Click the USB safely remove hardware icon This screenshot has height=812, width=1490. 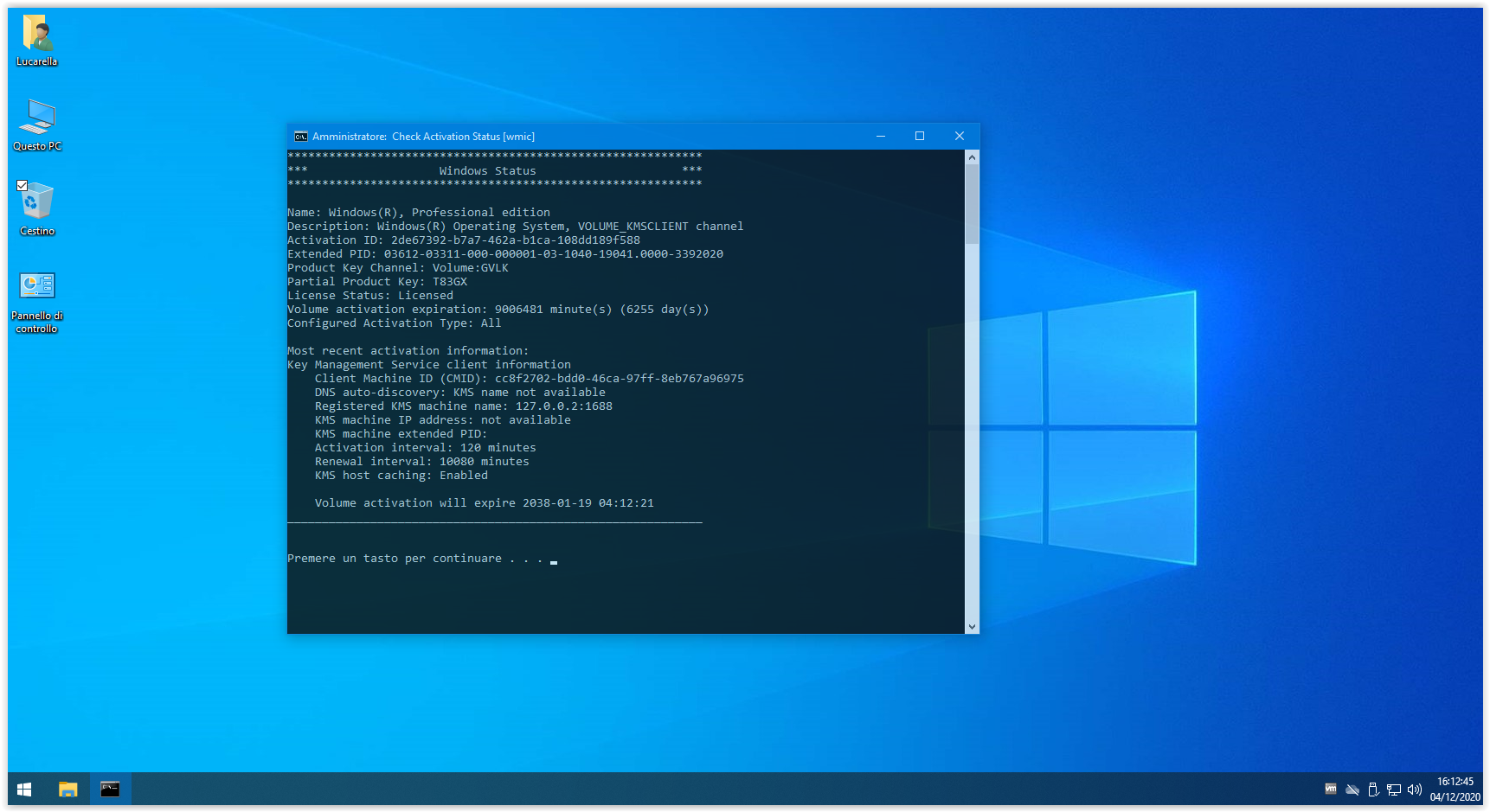point(1373,790)
